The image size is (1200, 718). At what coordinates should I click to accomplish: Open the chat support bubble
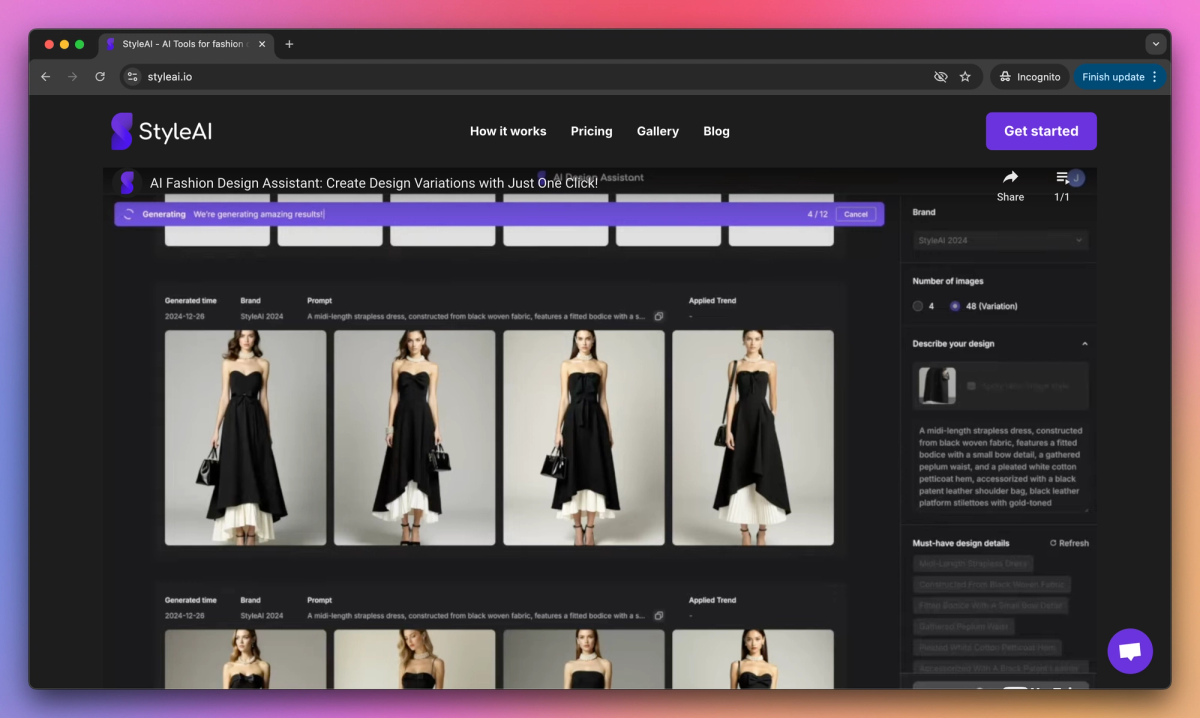pos(1130,652)
